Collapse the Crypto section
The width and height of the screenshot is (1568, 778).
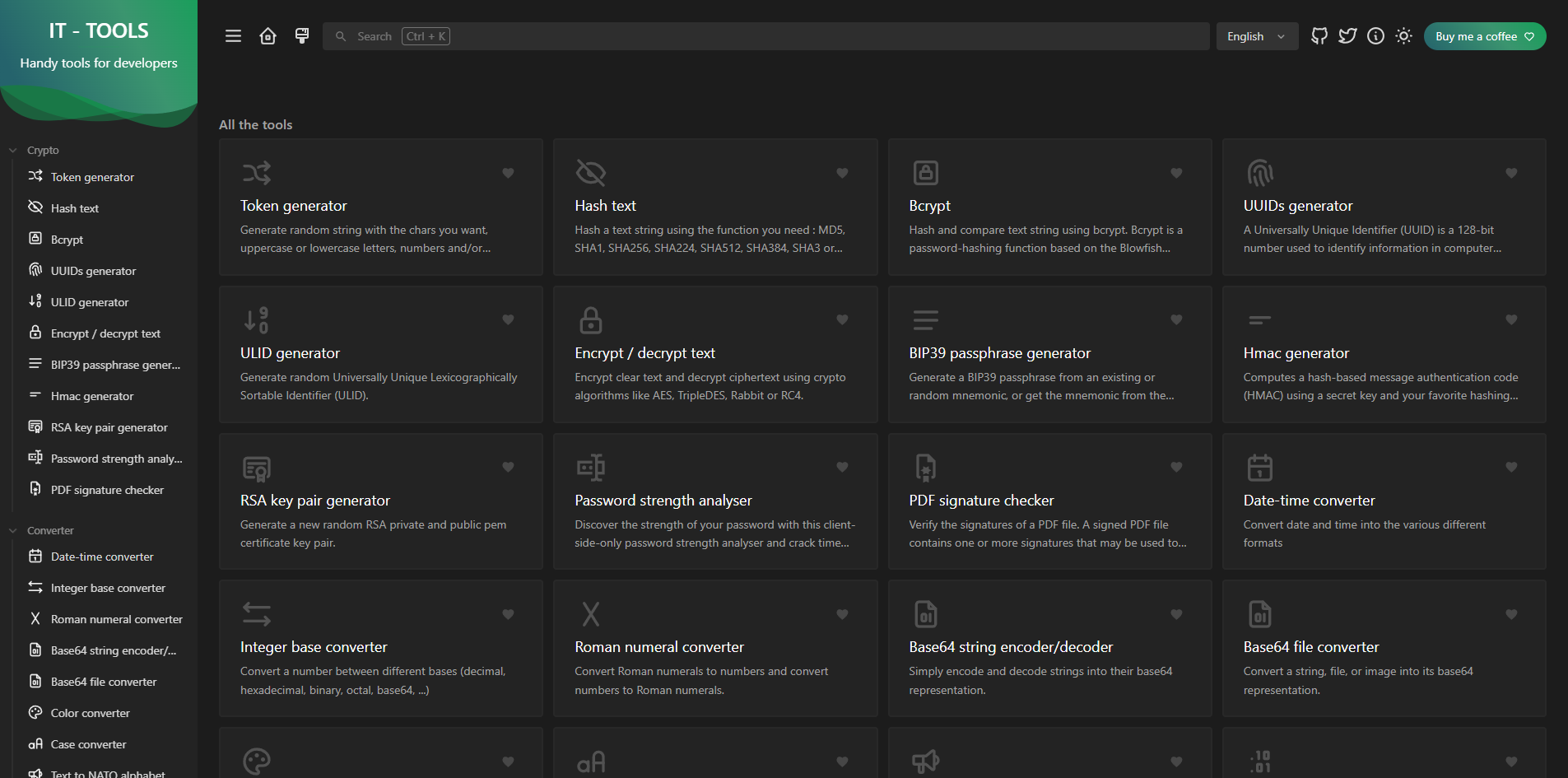click(12, 149)
